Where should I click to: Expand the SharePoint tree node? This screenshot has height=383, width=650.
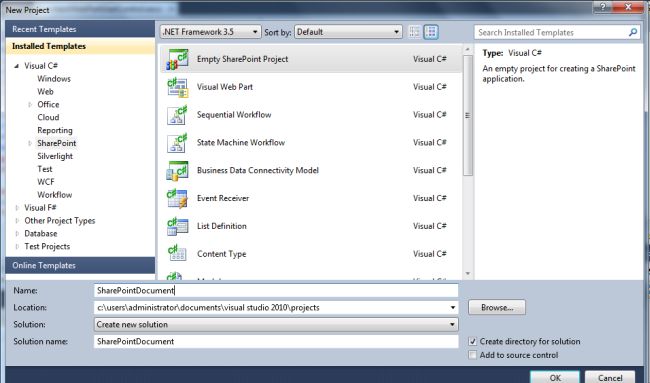[30, 143]
